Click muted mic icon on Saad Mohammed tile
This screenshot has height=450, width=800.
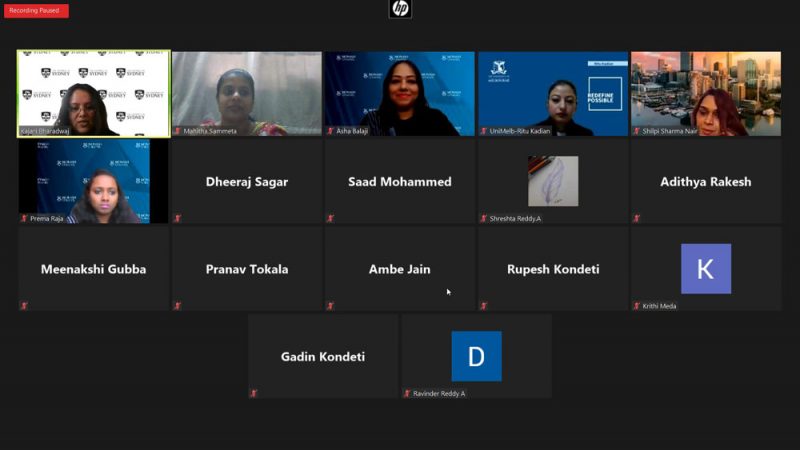click(331, 218)
